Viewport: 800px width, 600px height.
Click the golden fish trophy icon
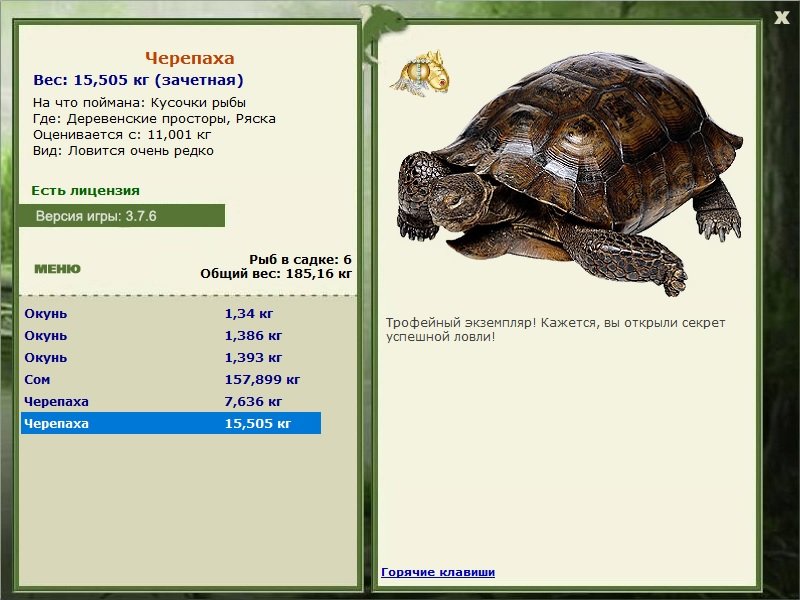[420, 73]
